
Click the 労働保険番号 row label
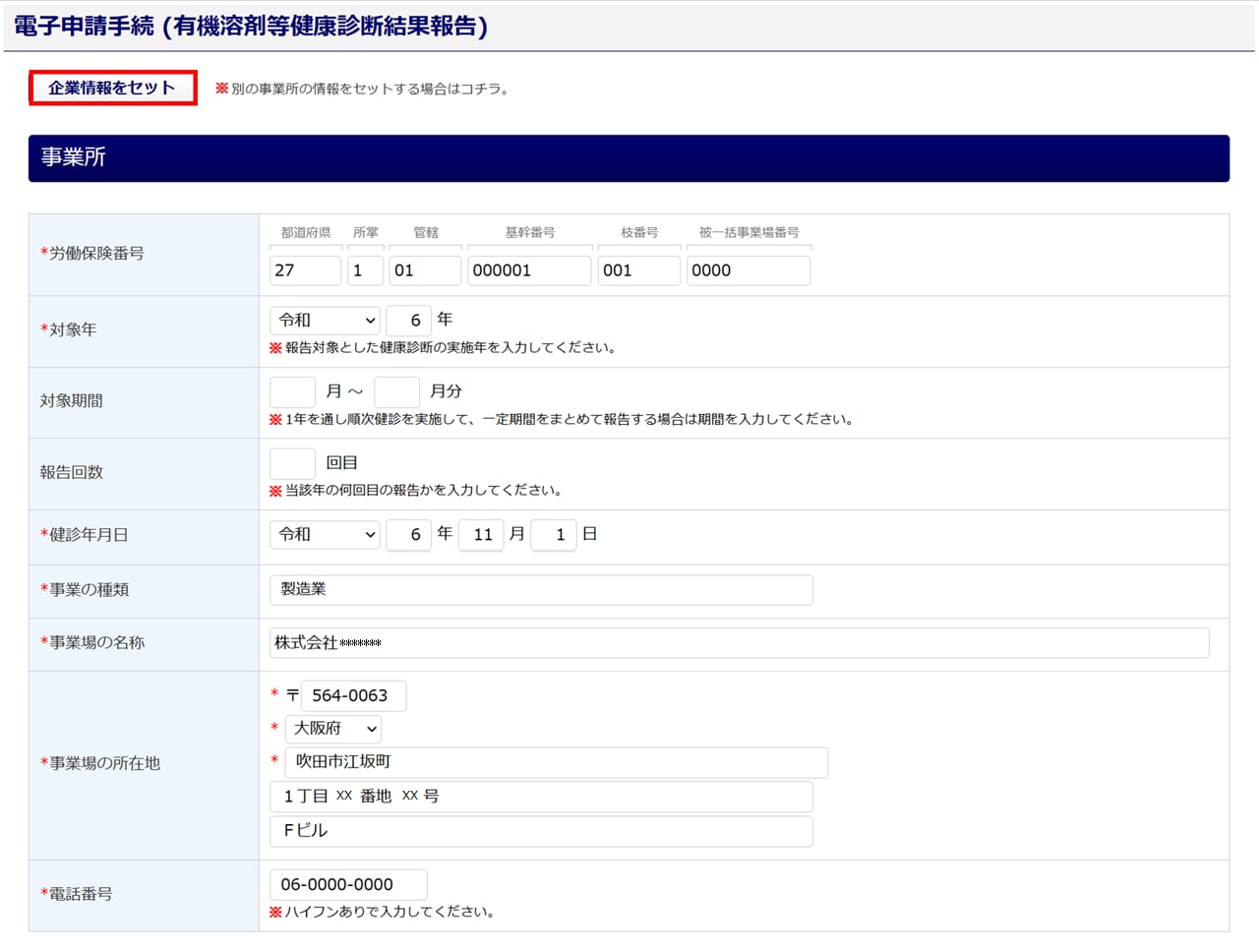pyautogui.click(x=92, y=254)
